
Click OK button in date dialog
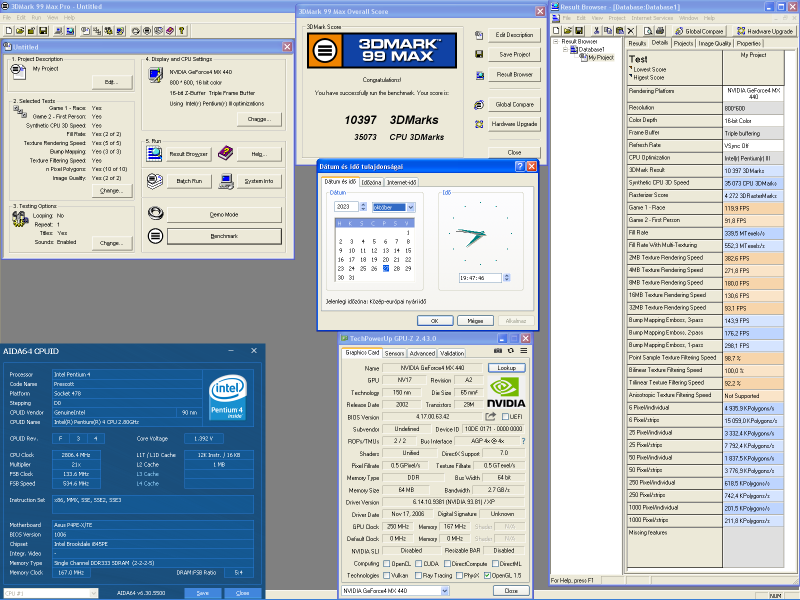(x=435, y=320)
